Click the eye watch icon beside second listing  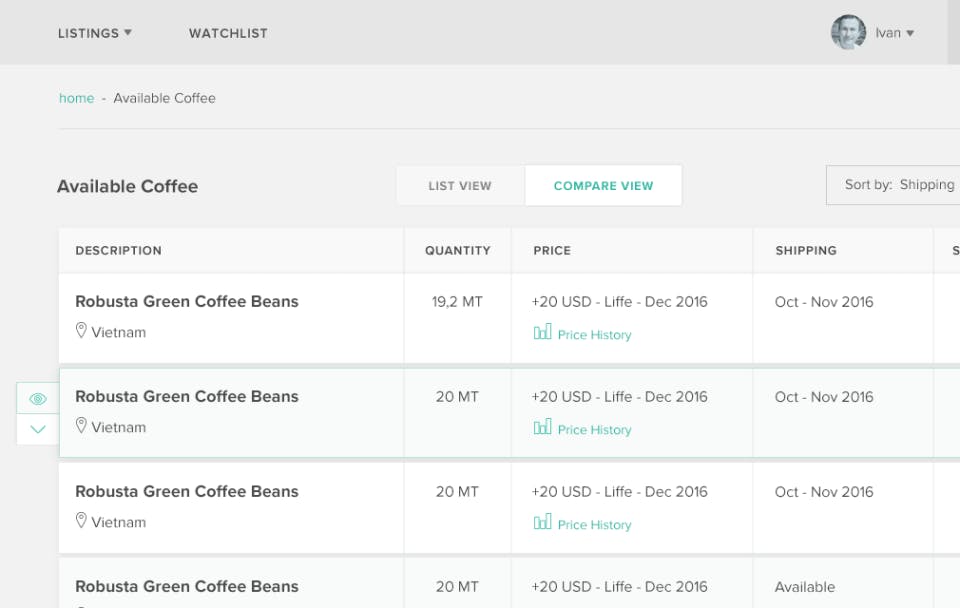point(38,399)
